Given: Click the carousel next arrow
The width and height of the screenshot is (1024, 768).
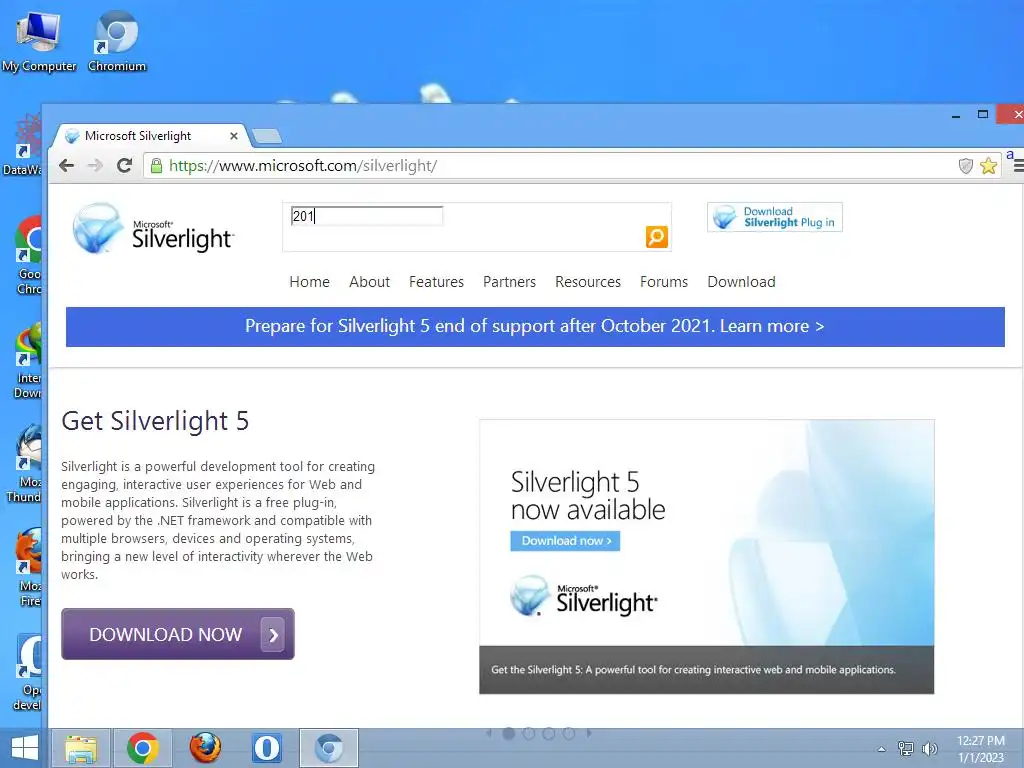Looking at the screenshot, I should click(589, 733).
